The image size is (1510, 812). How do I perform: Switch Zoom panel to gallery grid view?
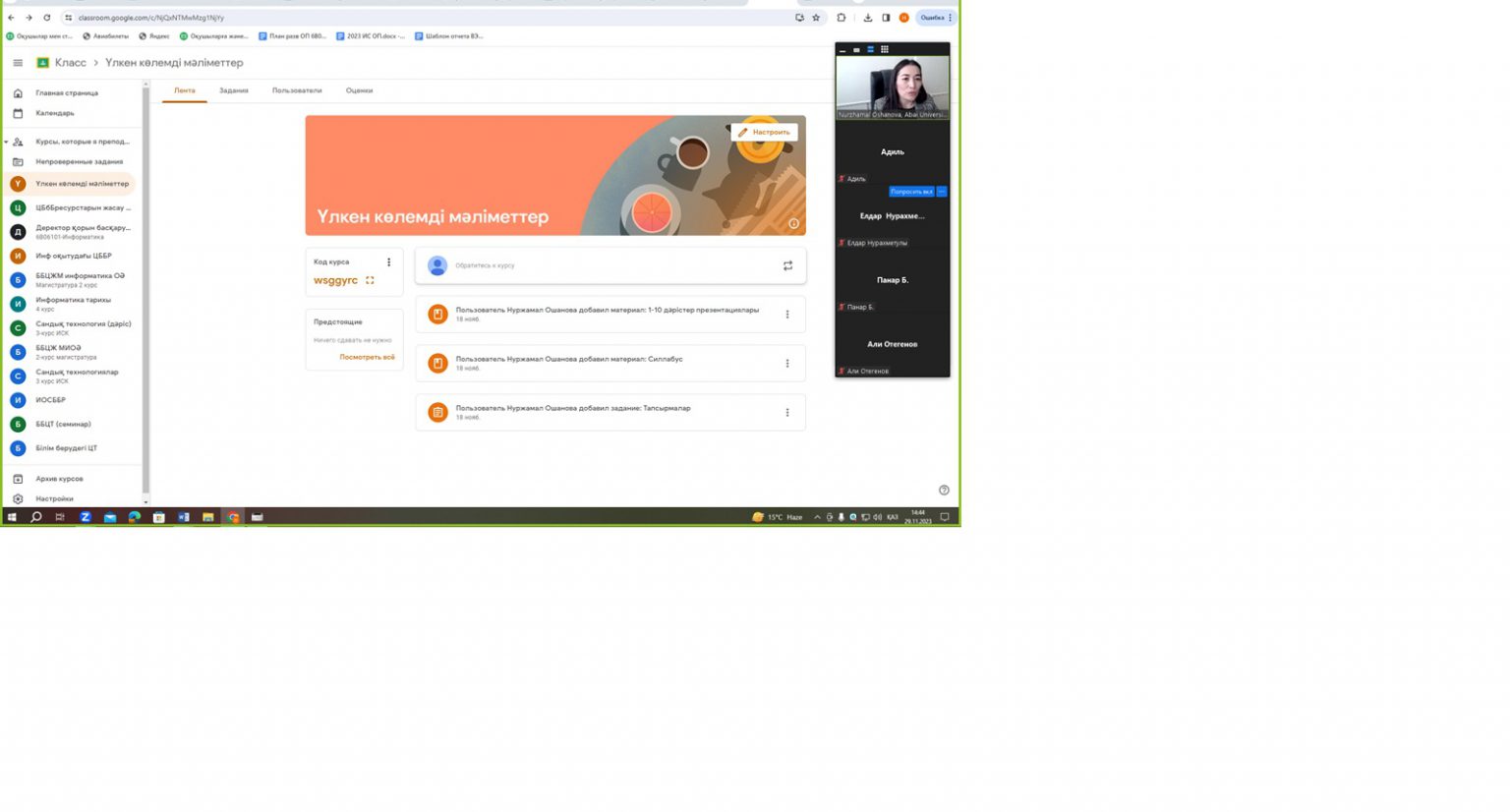884,49
